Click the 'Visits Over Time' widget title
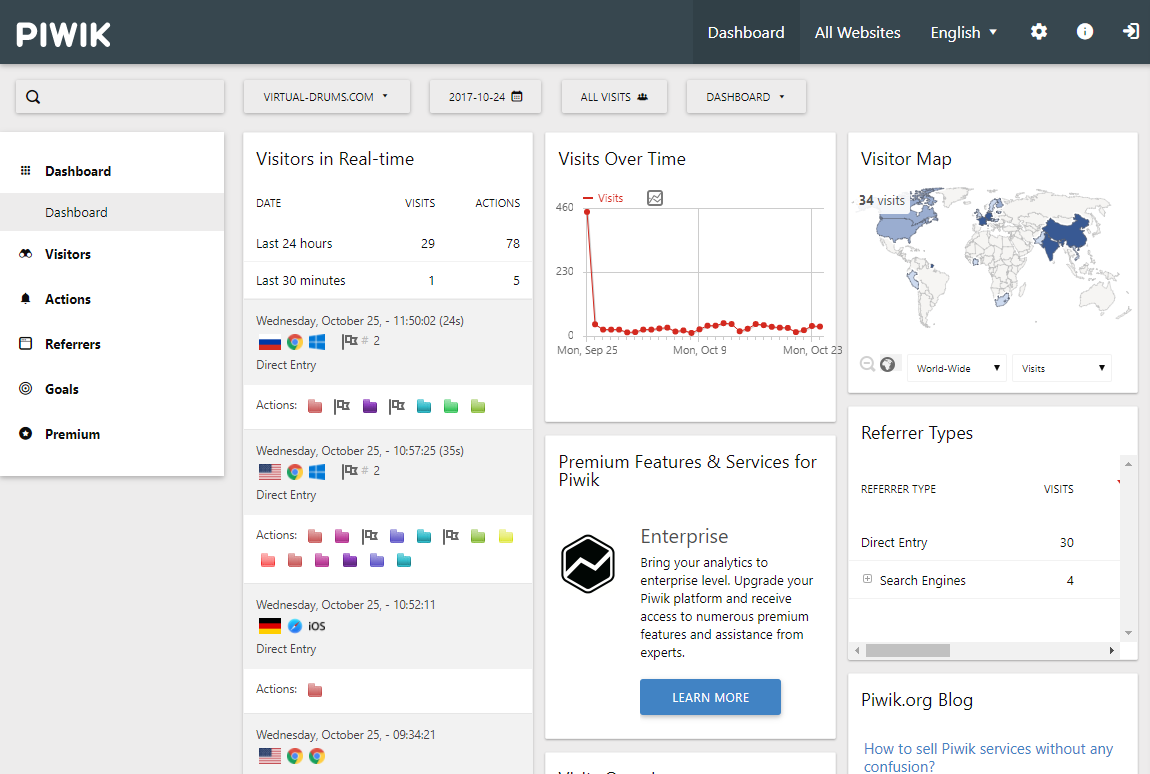This screenshot has width=1150, height=774. (x=622, y=158)
